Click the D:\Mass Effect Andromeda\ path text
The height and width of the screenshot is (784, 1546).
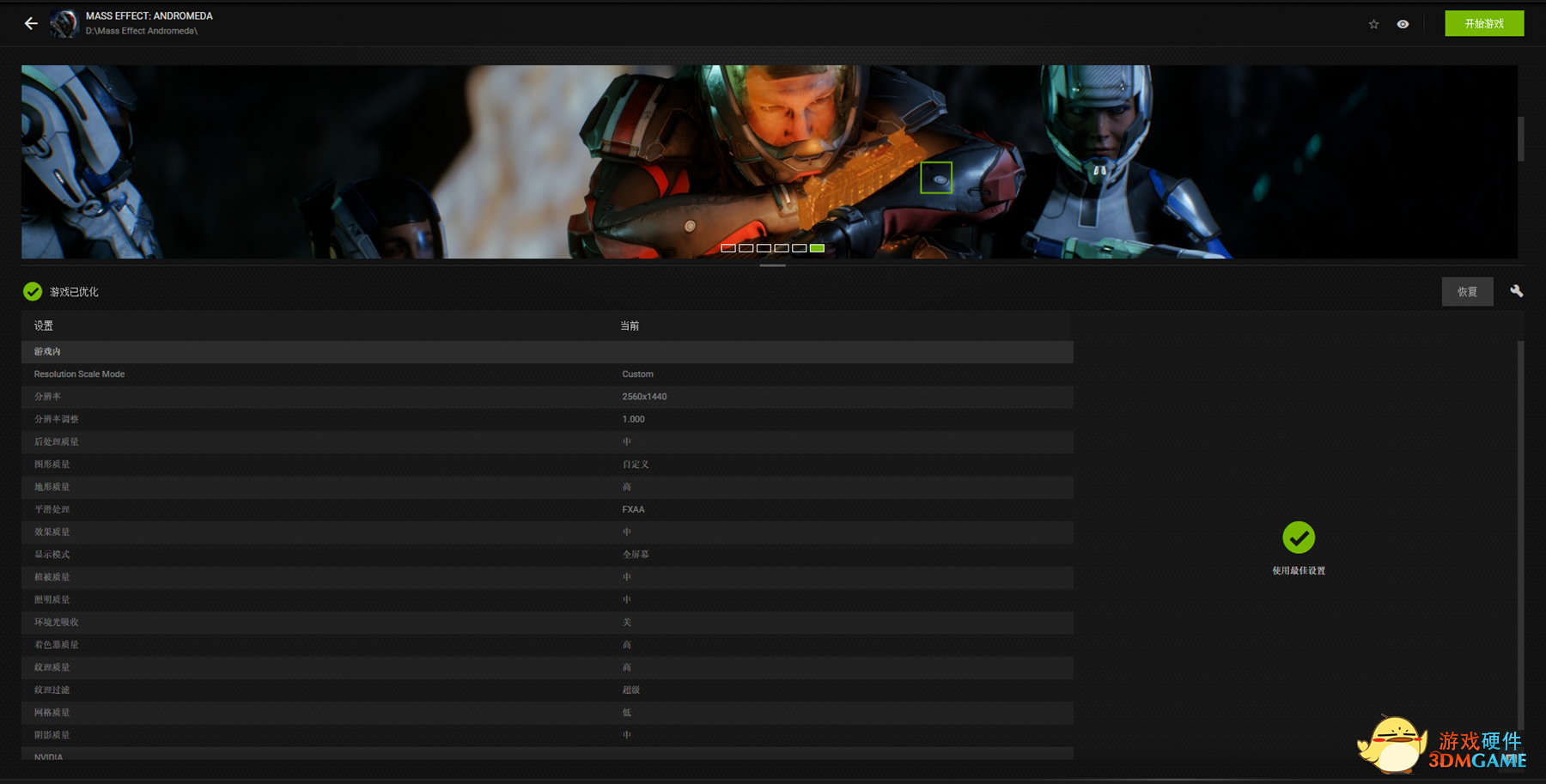[142, 31]
